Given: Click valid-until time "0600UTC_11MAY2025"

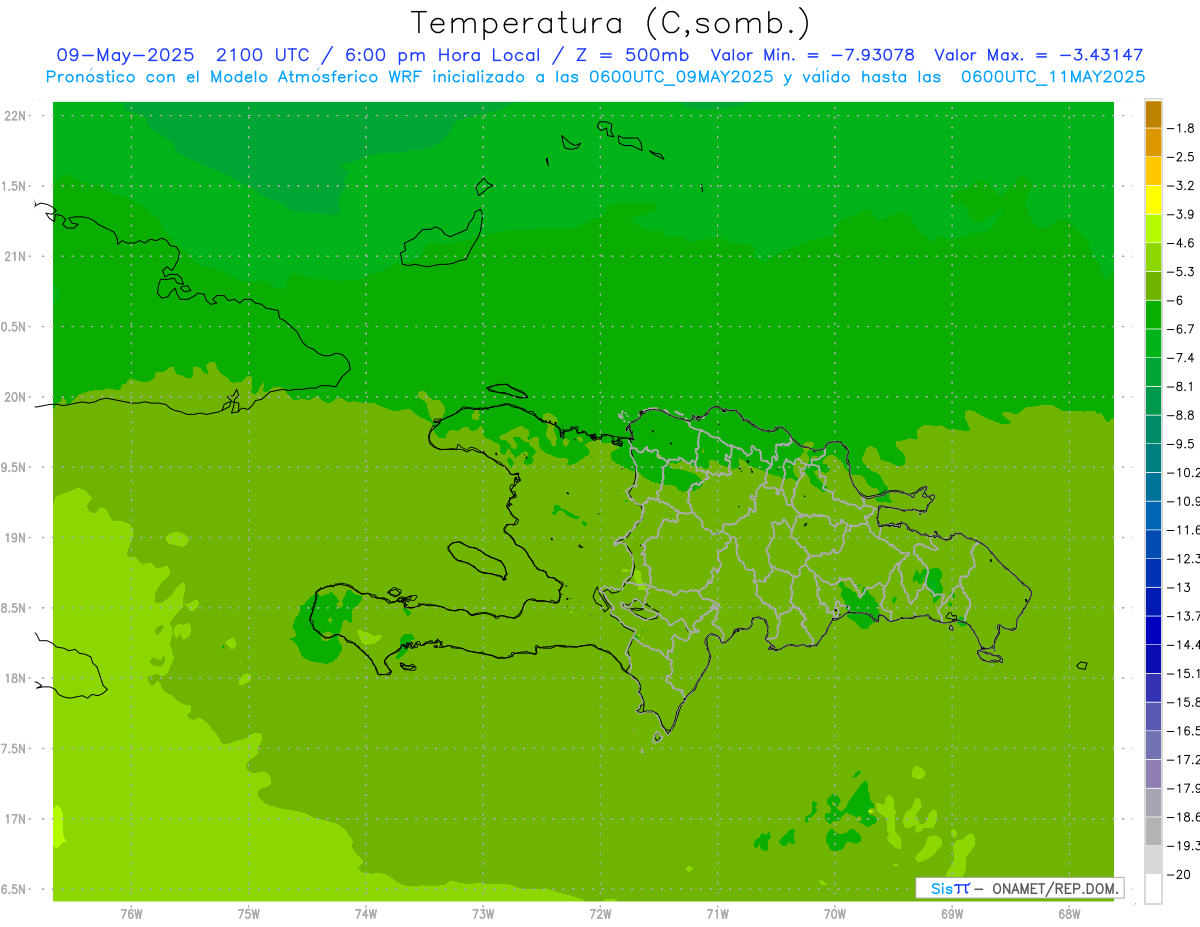Looking at the screenshot, I should point(1052,76).
